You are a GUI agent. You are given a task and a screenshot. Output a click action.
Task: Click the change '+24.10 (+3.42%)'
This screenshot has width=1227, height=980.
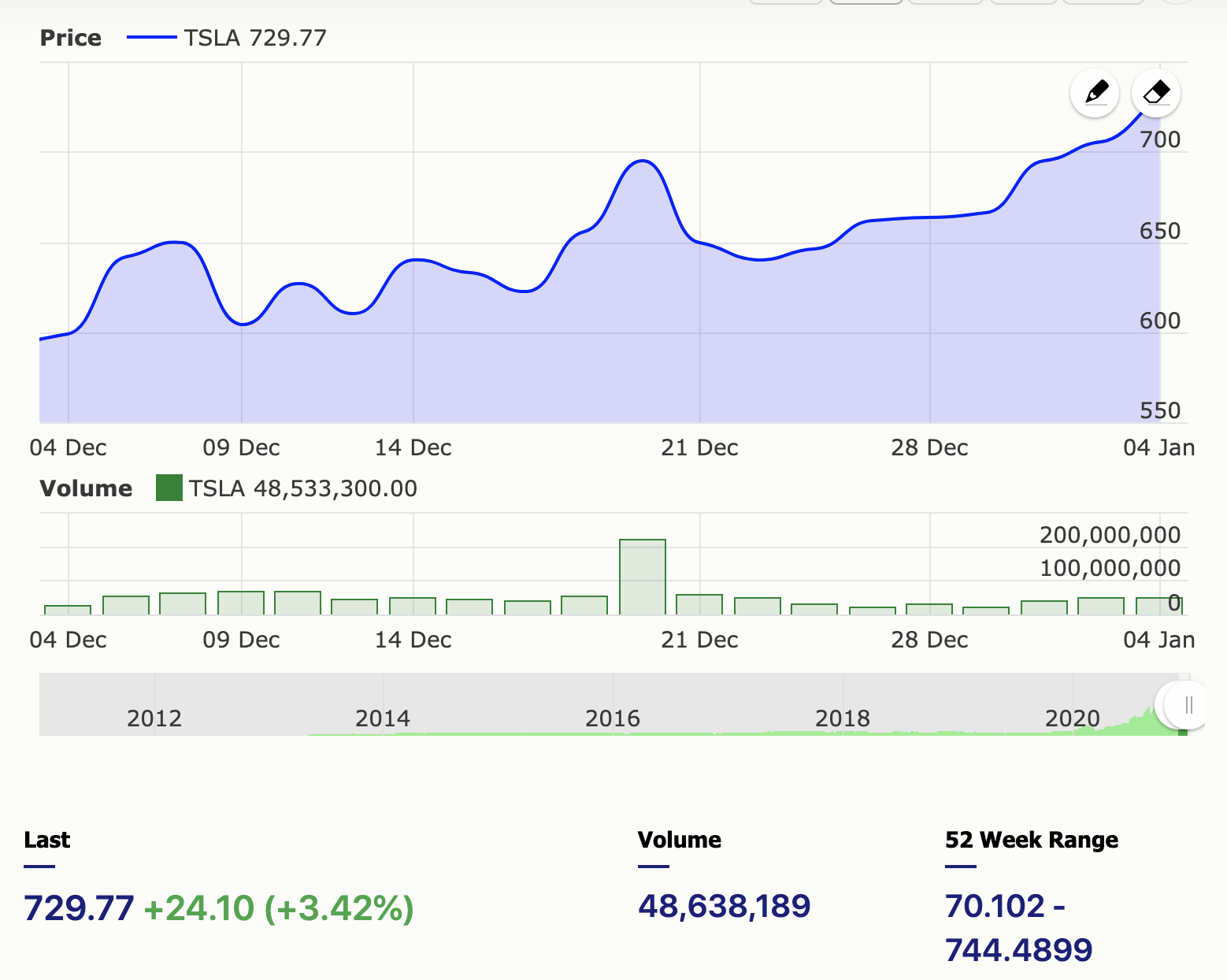coord(279,908)
